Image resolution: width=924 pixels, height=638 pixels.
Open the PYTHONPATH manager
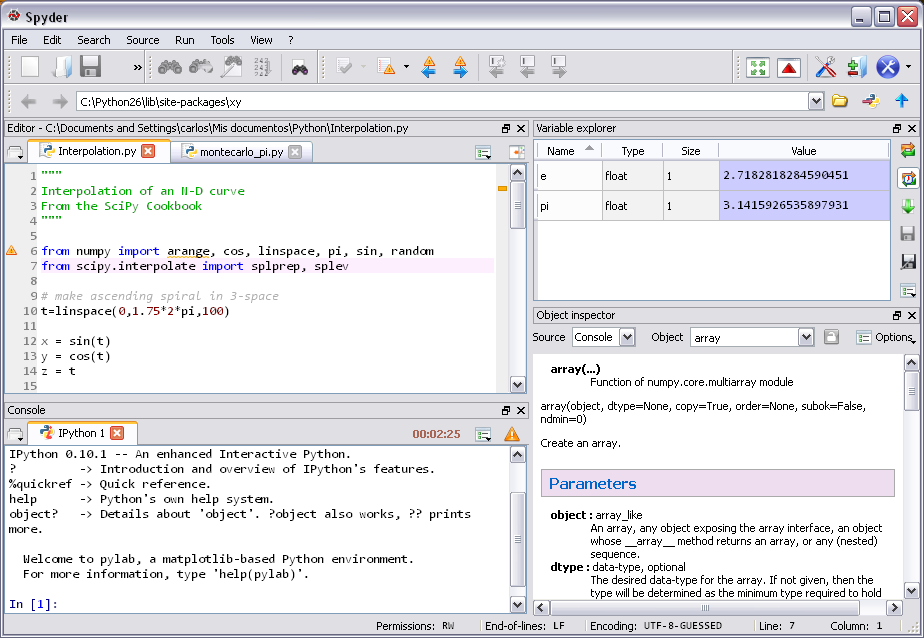click(856, 67)
